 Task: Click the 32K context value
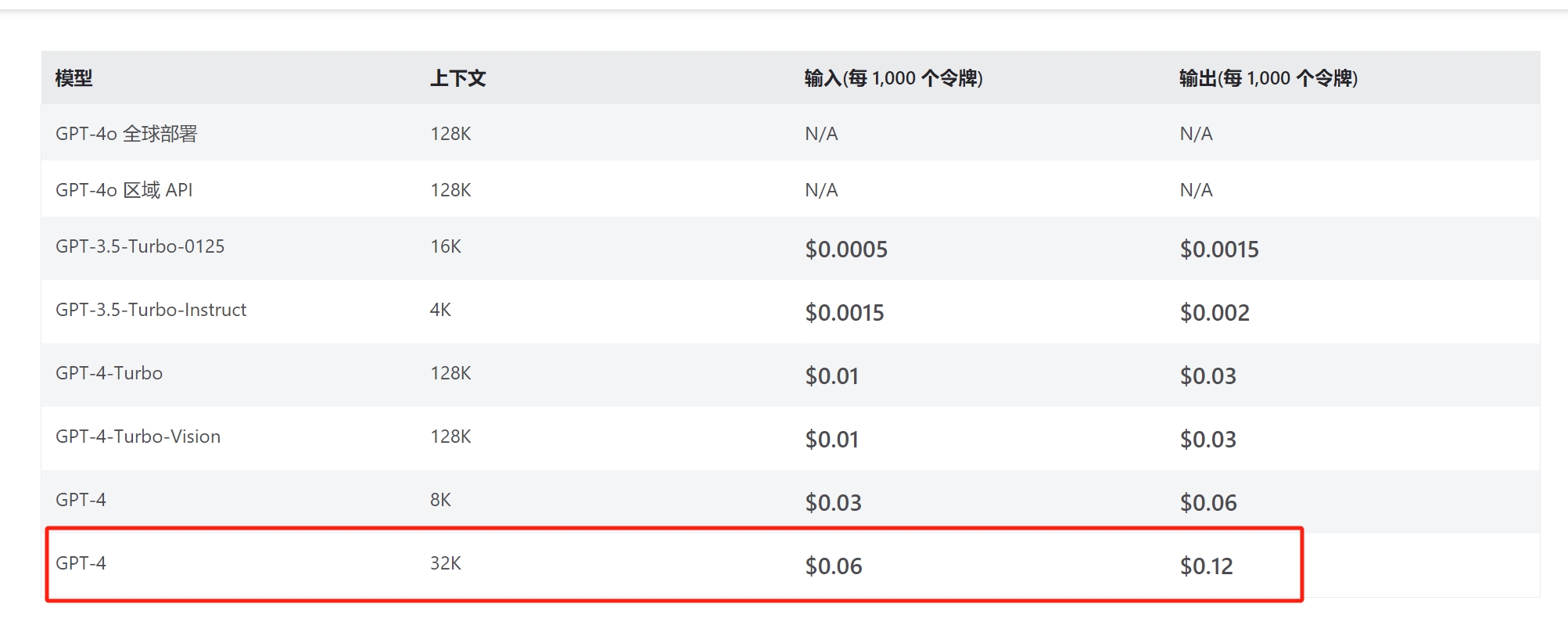[x=446, y=563]
